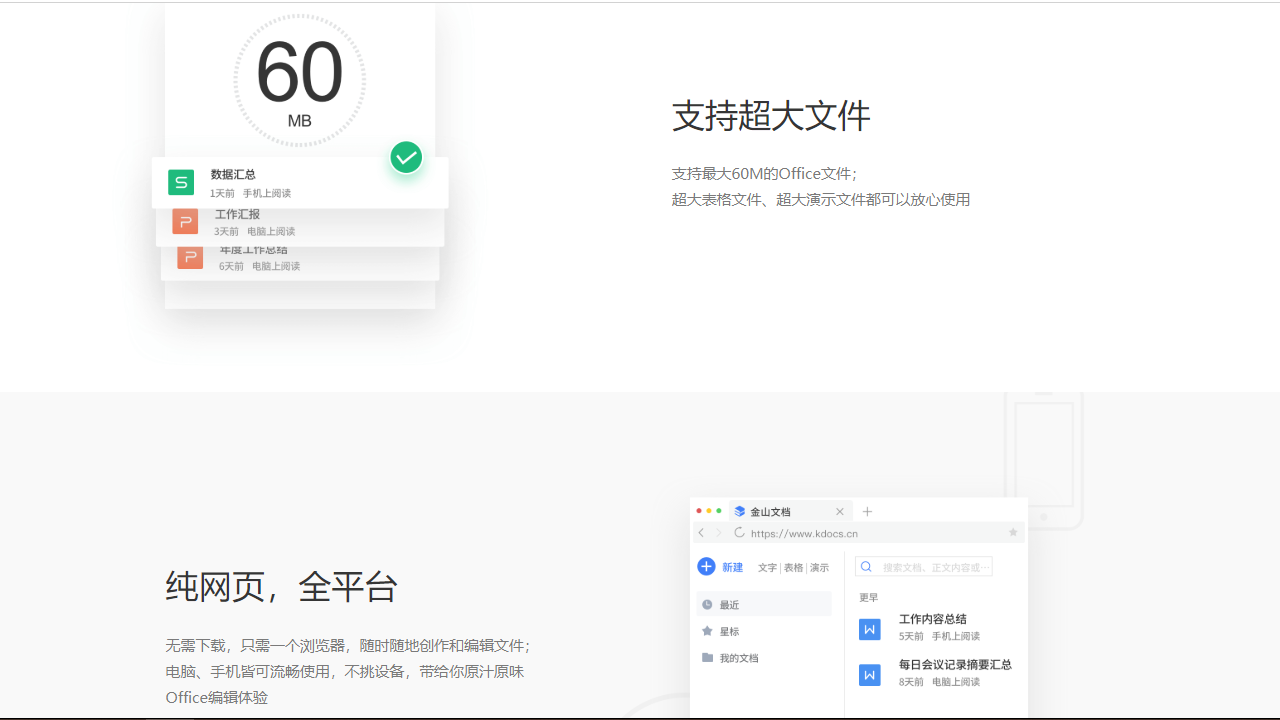
Task: Click the W icon beside 工作内容总结
Action: pyautogui.click(x=870, y=629)
